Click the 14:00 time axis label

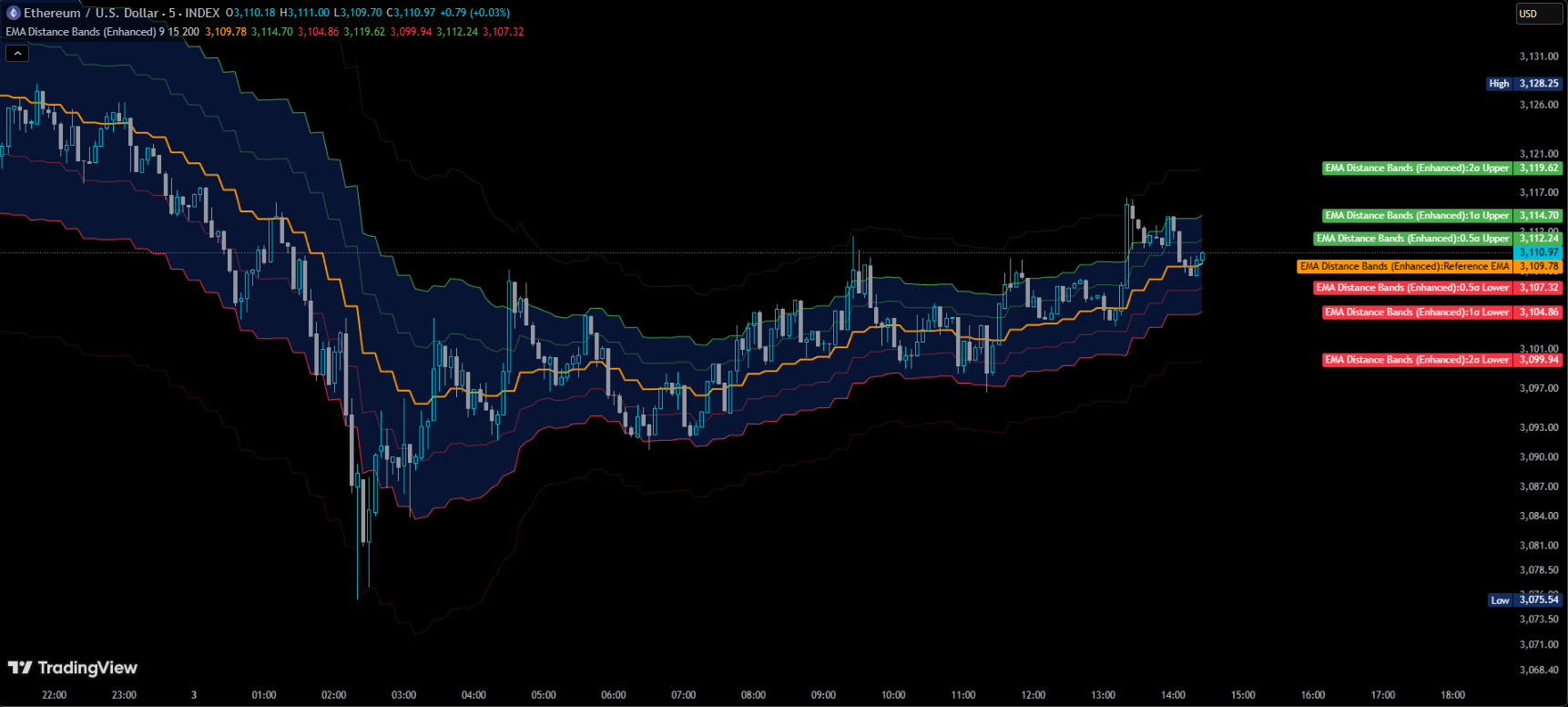coord(1173,695)
